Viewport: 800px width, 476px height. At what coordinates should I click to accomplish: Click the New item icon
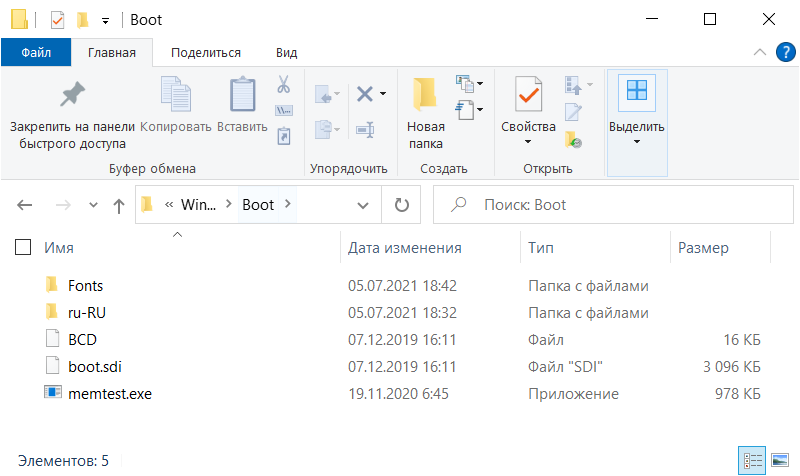464,83
